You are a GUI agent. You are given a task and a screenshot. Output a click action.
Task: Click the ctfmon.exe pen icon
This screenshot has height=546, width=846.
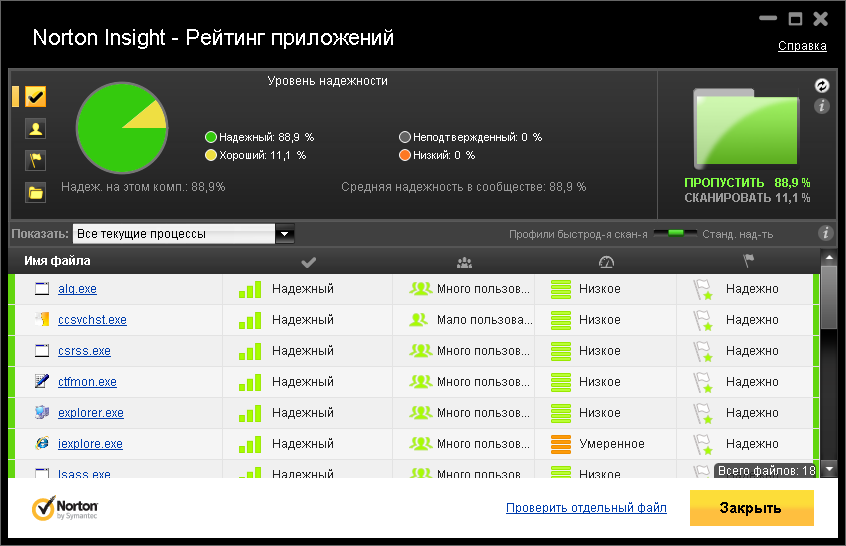(x=42, y=381)
